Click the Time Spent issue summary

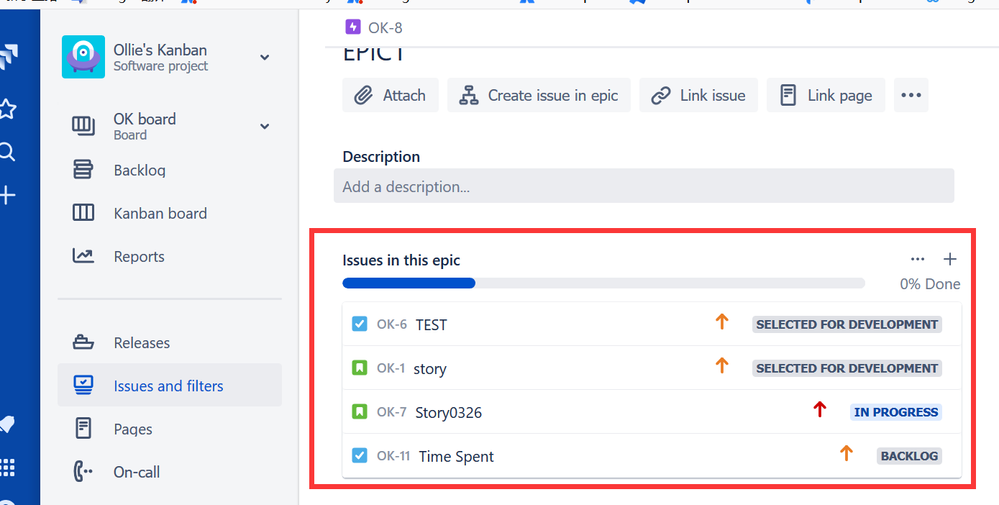pos(456,457)
